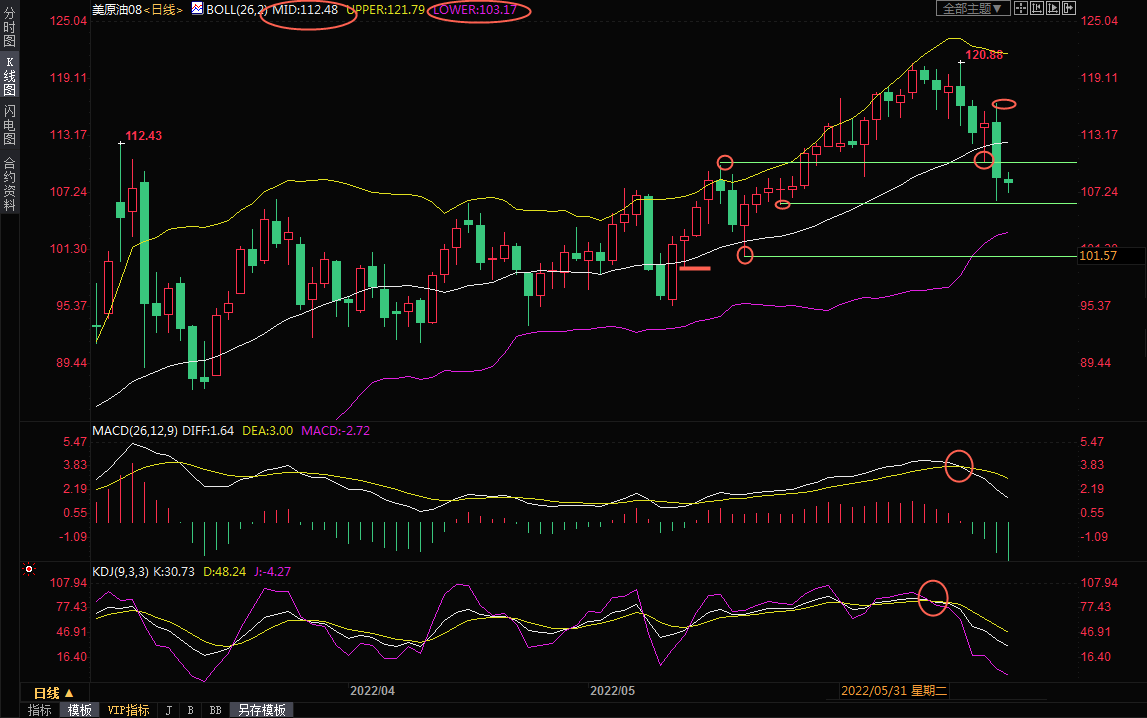Open the 全部主题 theme dropdown
The image size is (1147, 718).
[971, 8]
